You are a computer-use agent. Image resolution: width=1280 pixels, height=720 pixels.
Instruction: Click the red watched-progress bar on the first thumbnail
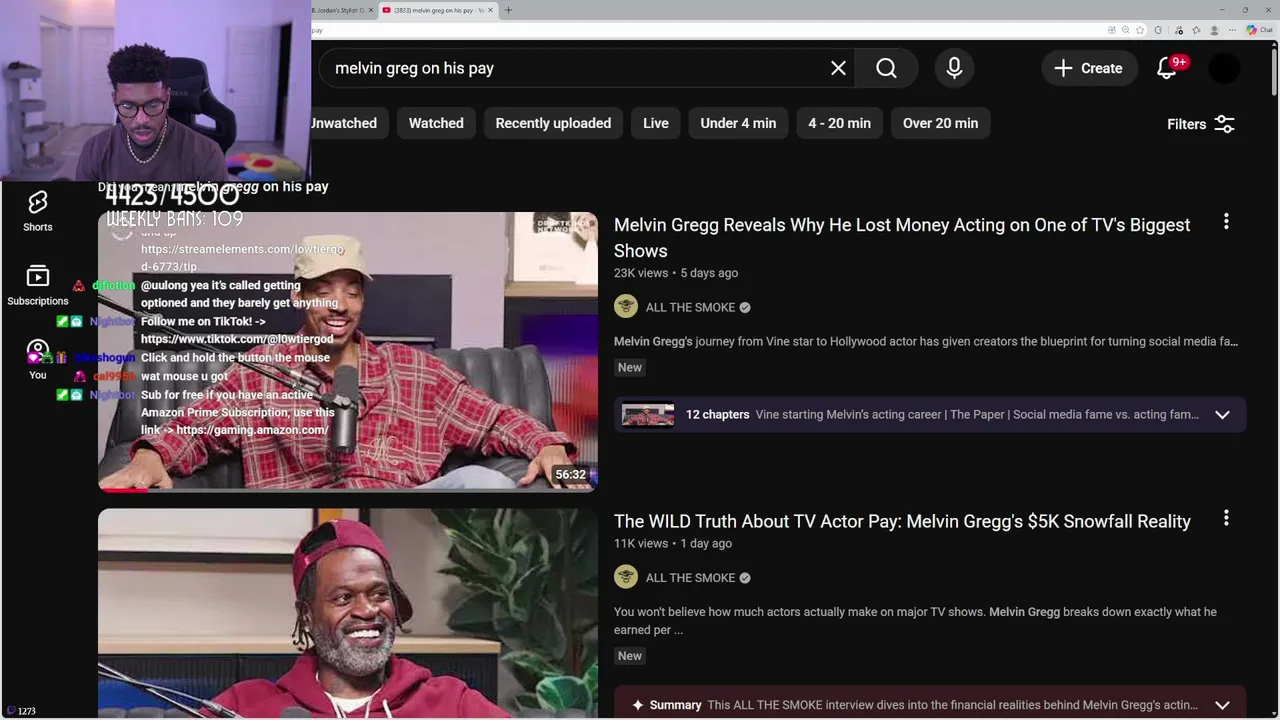point(122,490)
